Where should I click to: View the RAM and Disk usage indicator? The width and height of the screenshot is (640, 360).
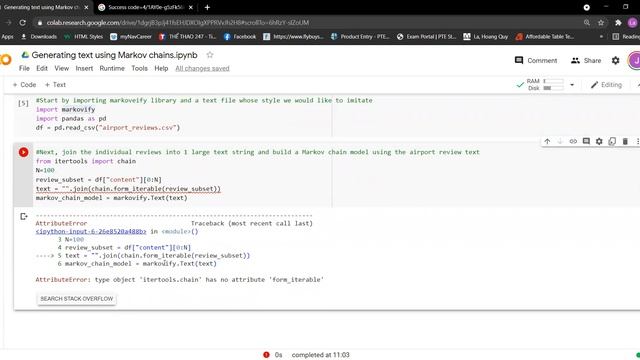pyautogui.click(x=545, y=84)
